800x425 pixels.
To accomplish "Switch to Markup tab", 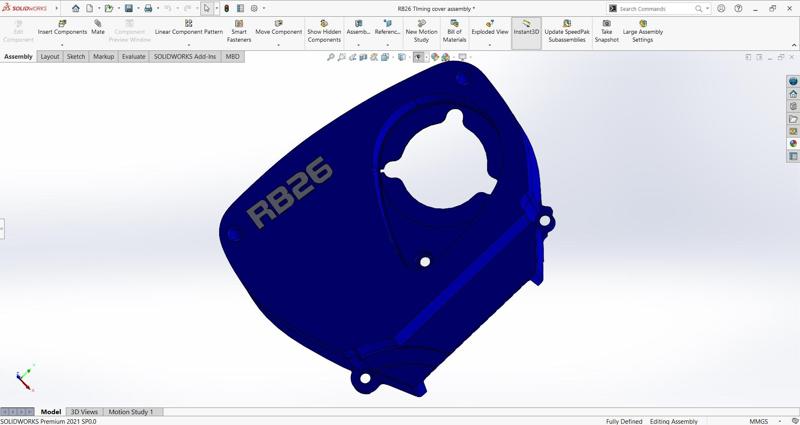I will 104,57.
